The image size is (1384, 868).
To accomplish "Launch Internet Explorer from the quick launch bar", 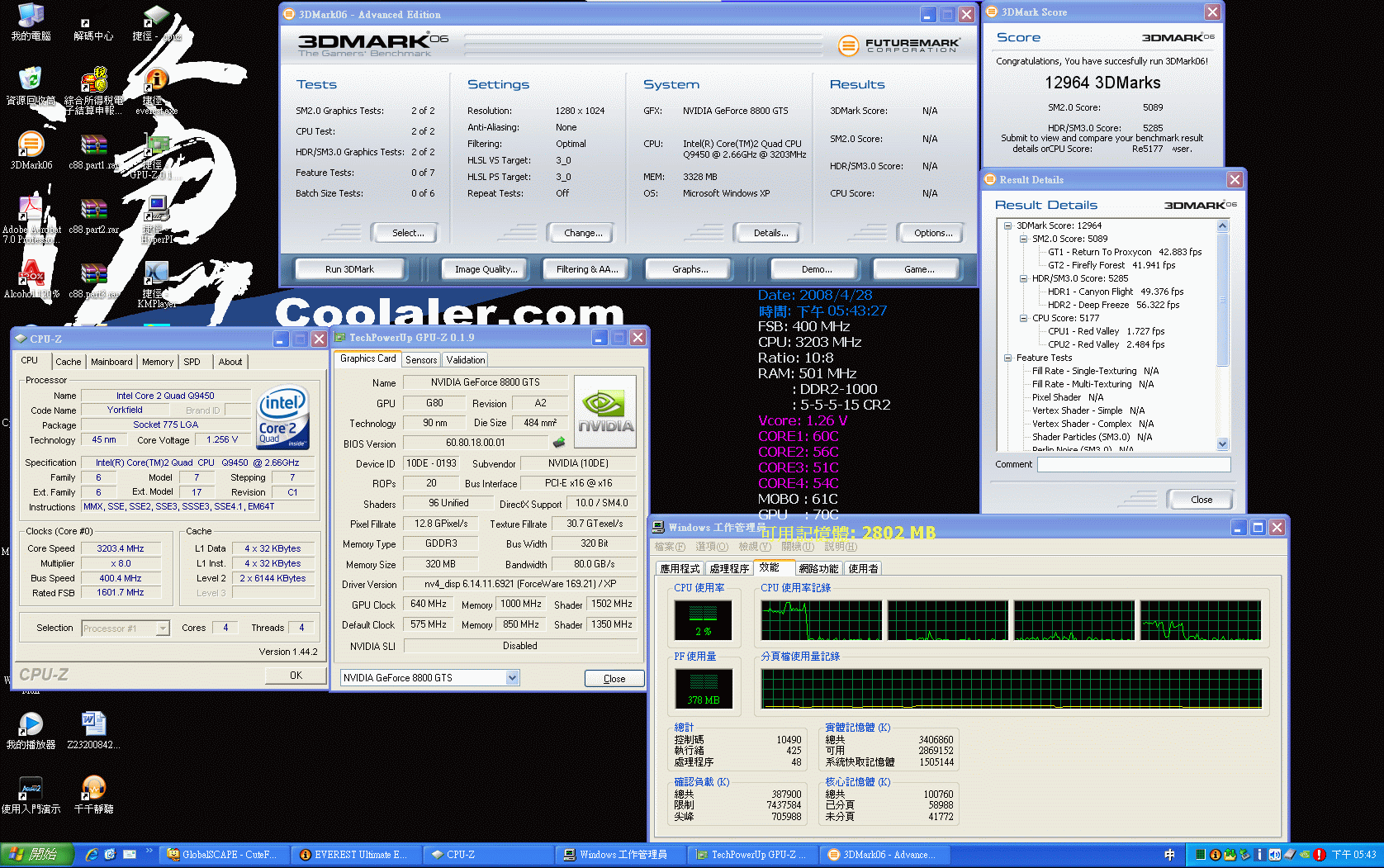I will 91,855.
